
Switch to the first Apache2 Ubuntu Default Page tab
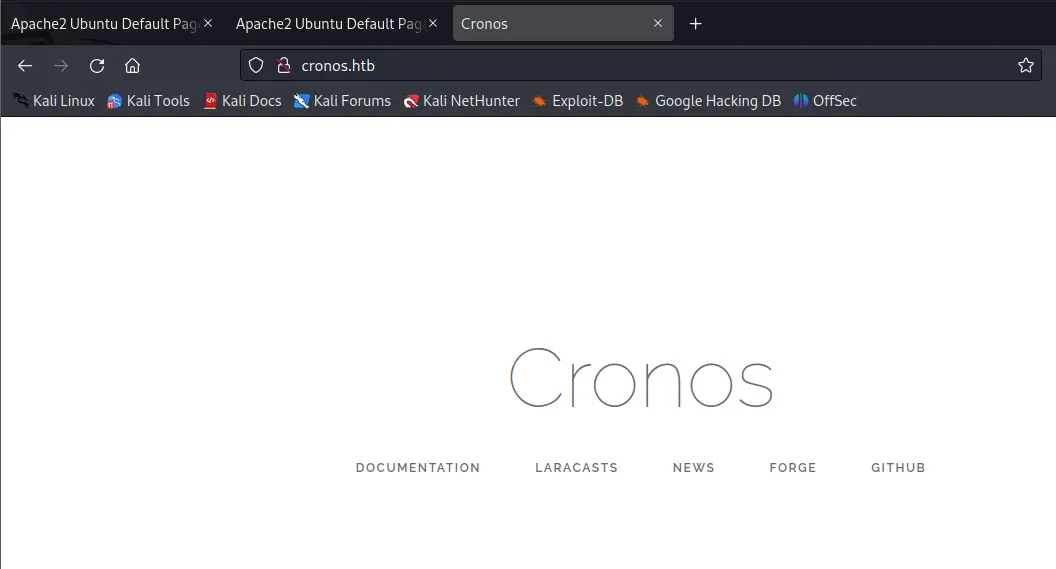(104, 24)
